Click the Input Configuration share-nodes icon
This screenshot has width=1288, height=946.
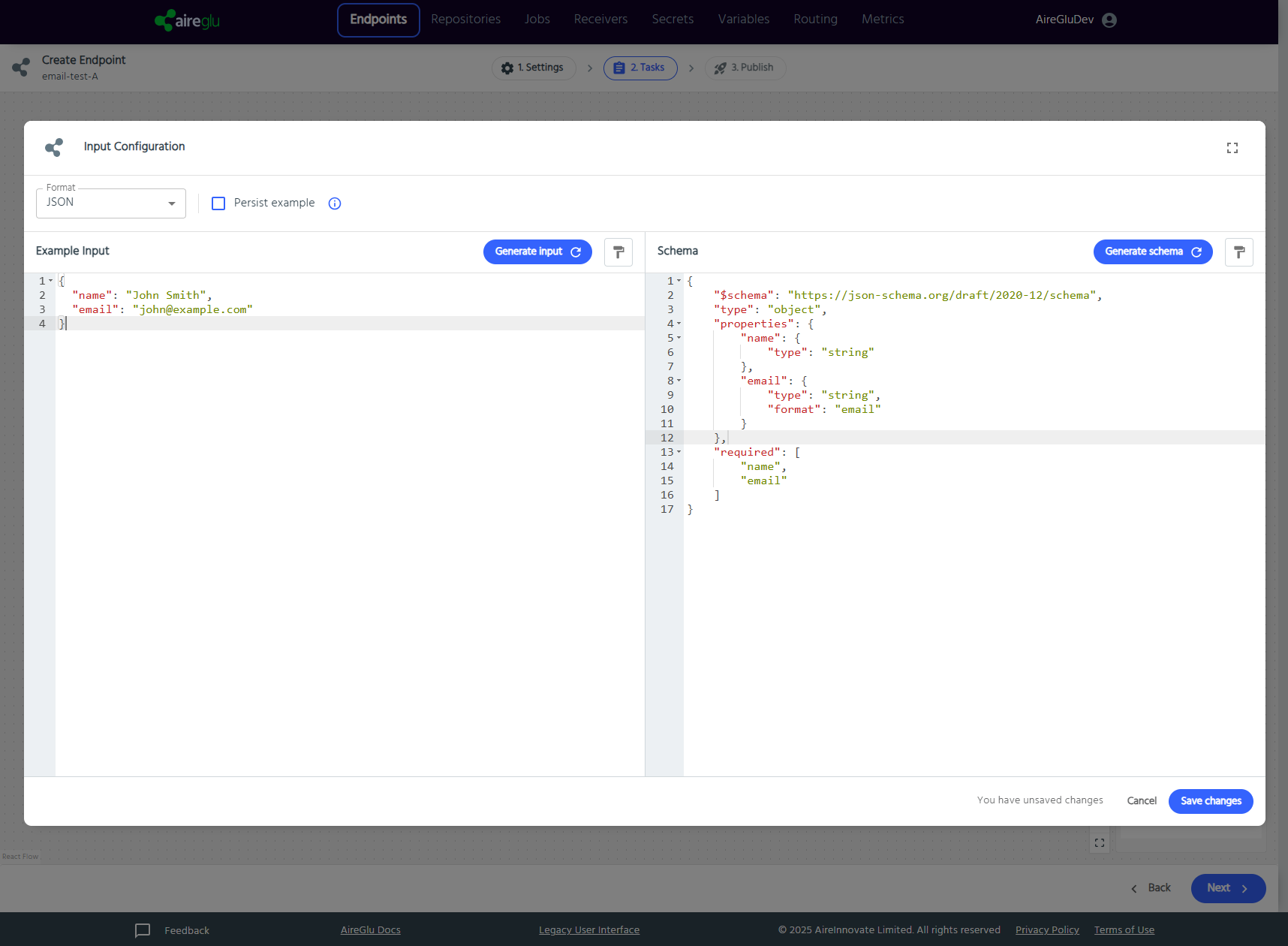click(x=54, y=147)
